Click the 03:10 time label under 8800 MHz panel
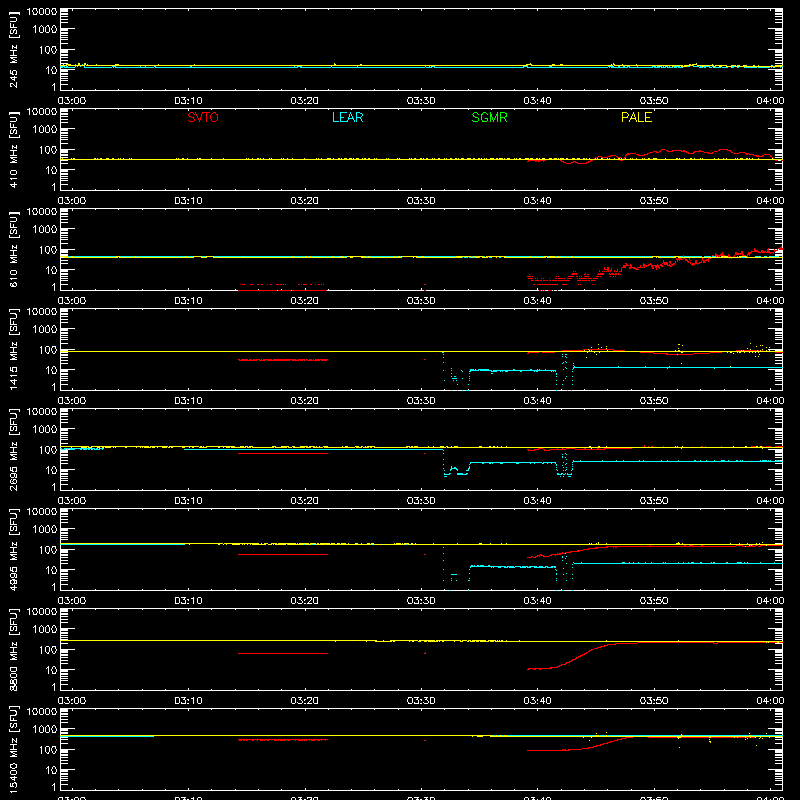This screenshot has height=800, width=800. 188,701
